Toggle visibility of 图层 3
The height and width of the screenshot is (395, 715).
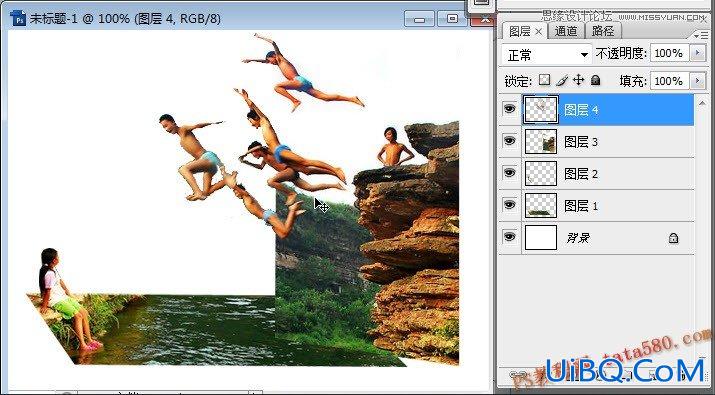509,141
